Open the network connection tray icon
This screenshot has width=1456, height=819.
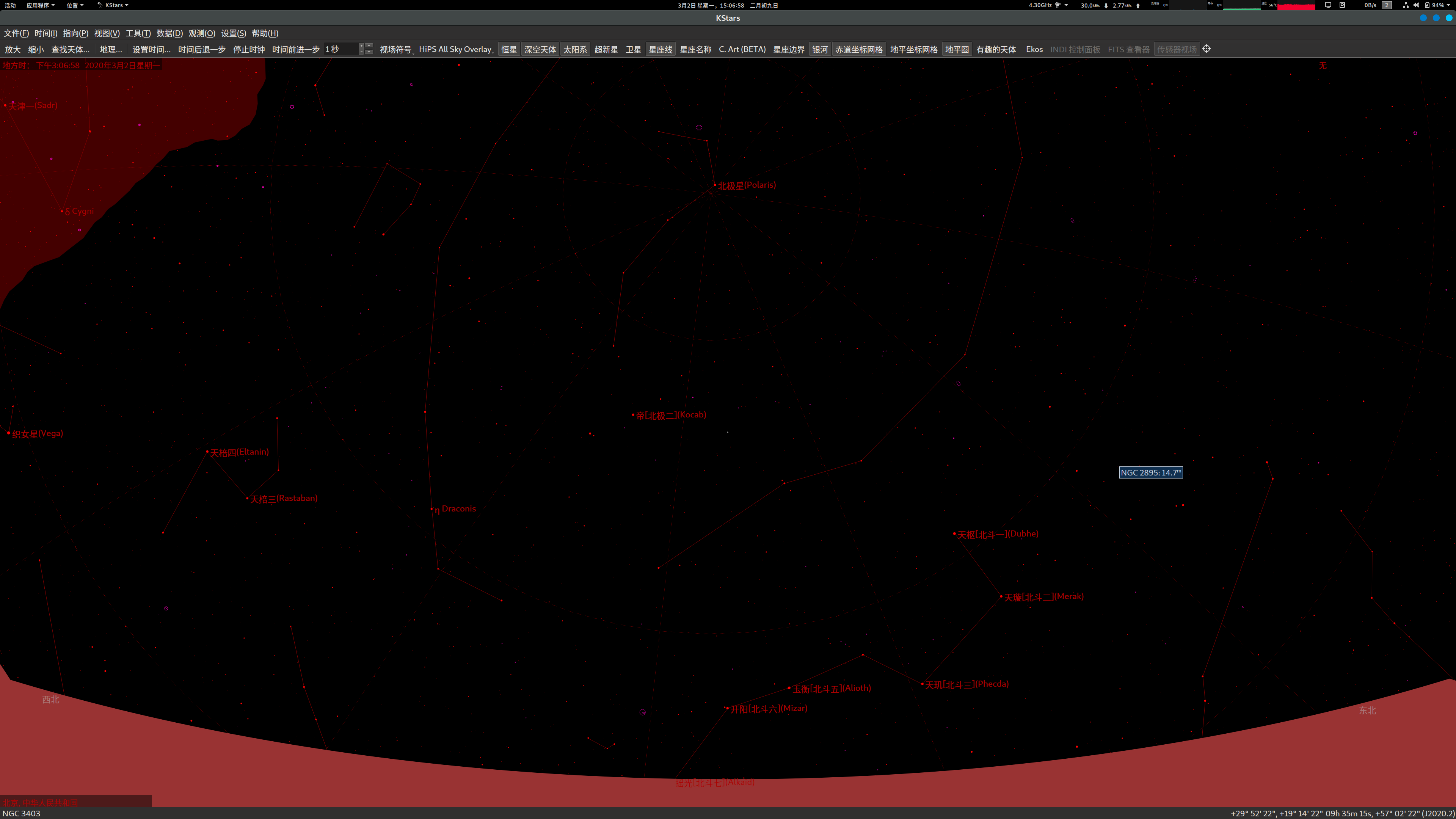tap(1405, 5)
